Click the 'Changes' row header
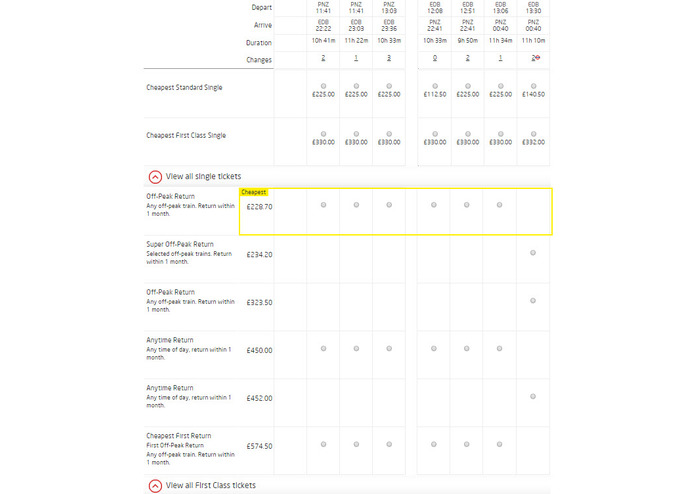 (259, 60)
